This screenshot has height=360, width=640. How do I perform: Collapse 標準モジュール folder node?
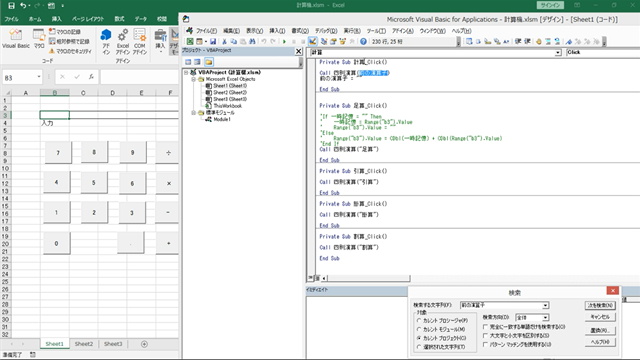(193, 113)
